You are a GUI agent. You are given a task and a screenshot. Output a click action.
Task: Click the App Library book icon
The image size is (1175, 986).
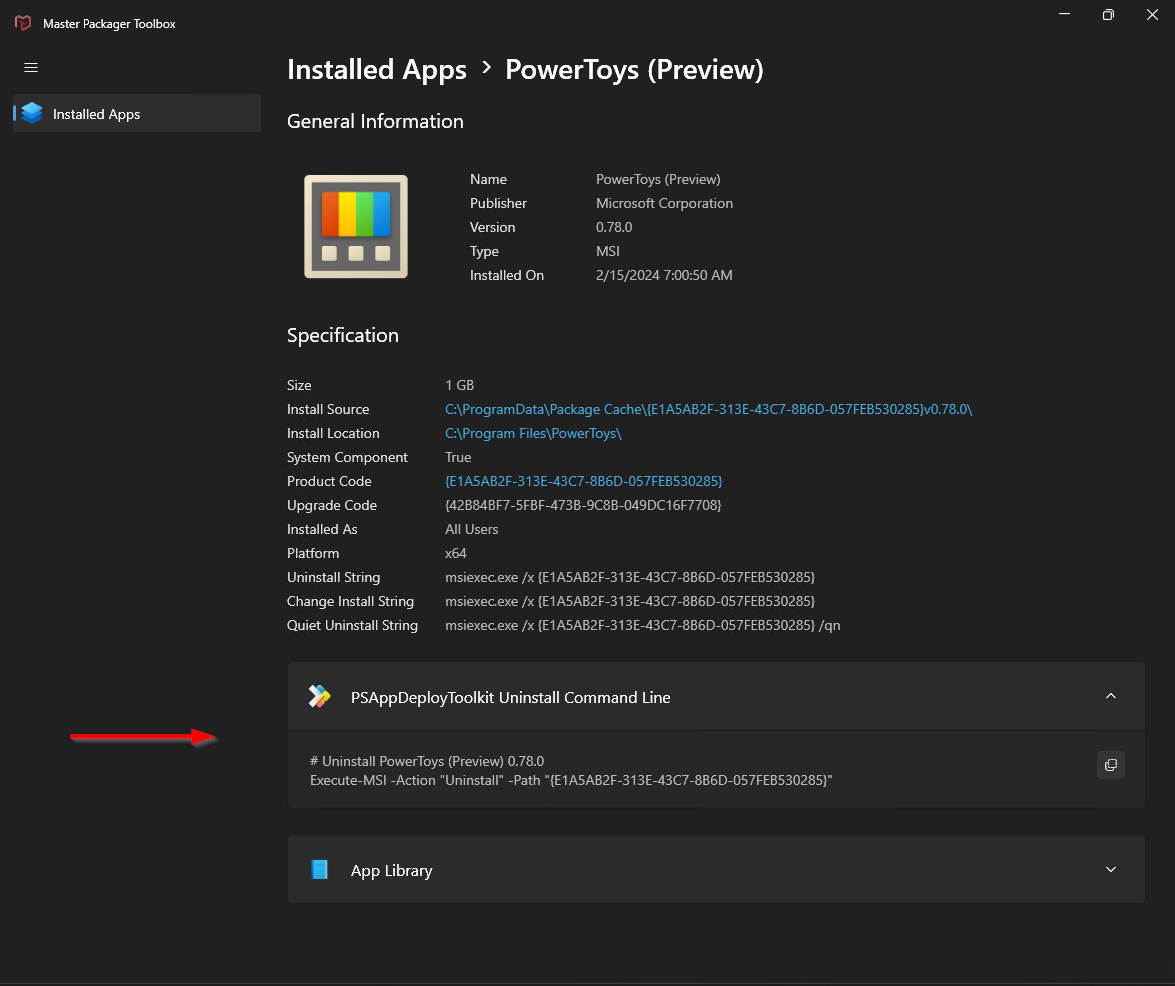coord(320,870)
